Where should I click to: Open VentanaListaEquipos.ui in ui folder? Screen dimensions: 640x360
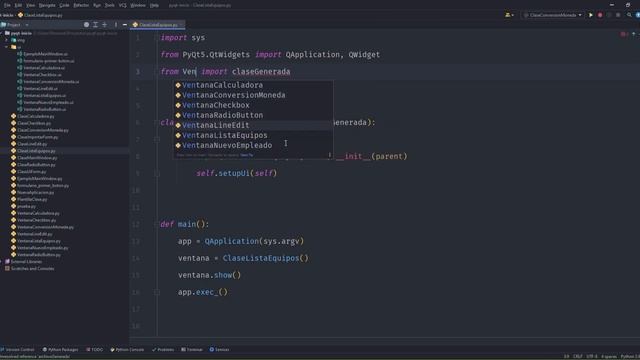pyautogui.click(x=44, y=96)
